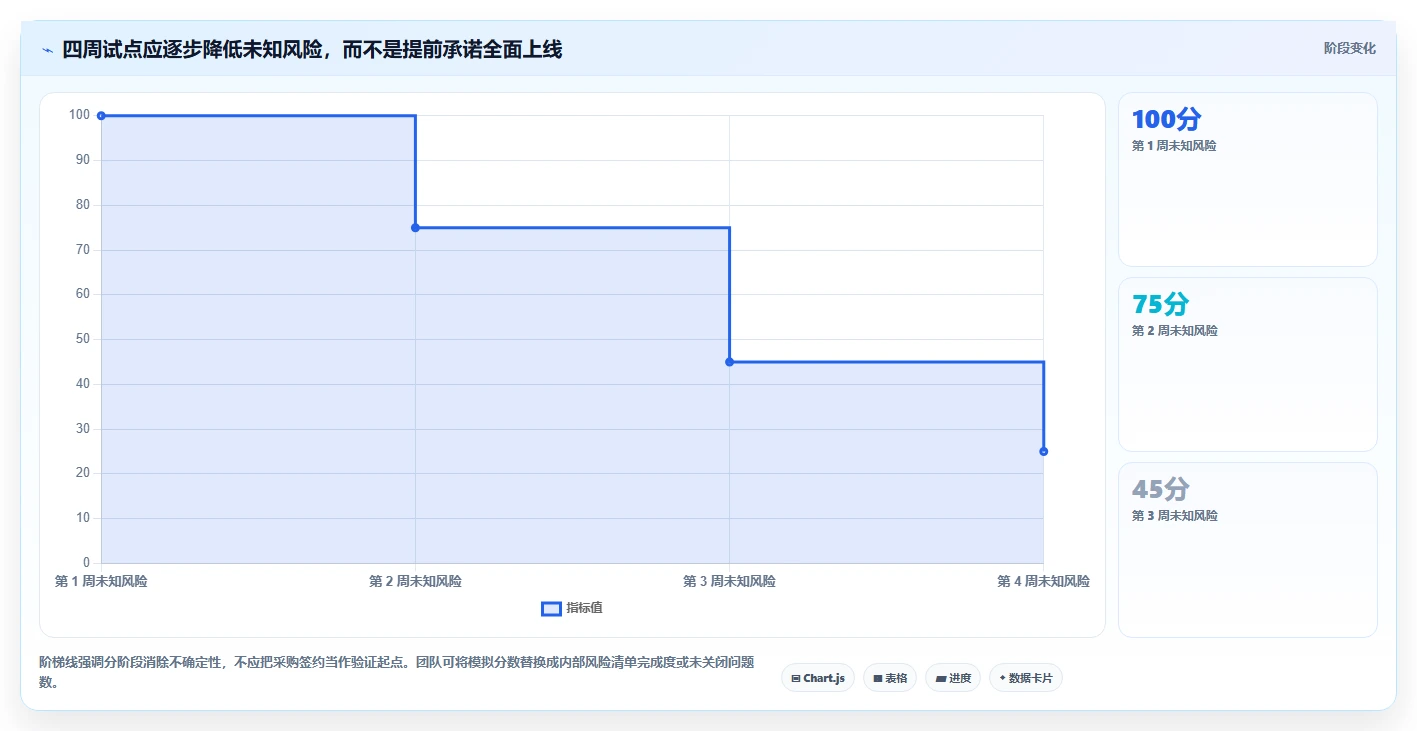The height and width of the screenshot is (731, 1417).
Task: Click the 阶段变化 label in header
Action: tap(1350, 48)
